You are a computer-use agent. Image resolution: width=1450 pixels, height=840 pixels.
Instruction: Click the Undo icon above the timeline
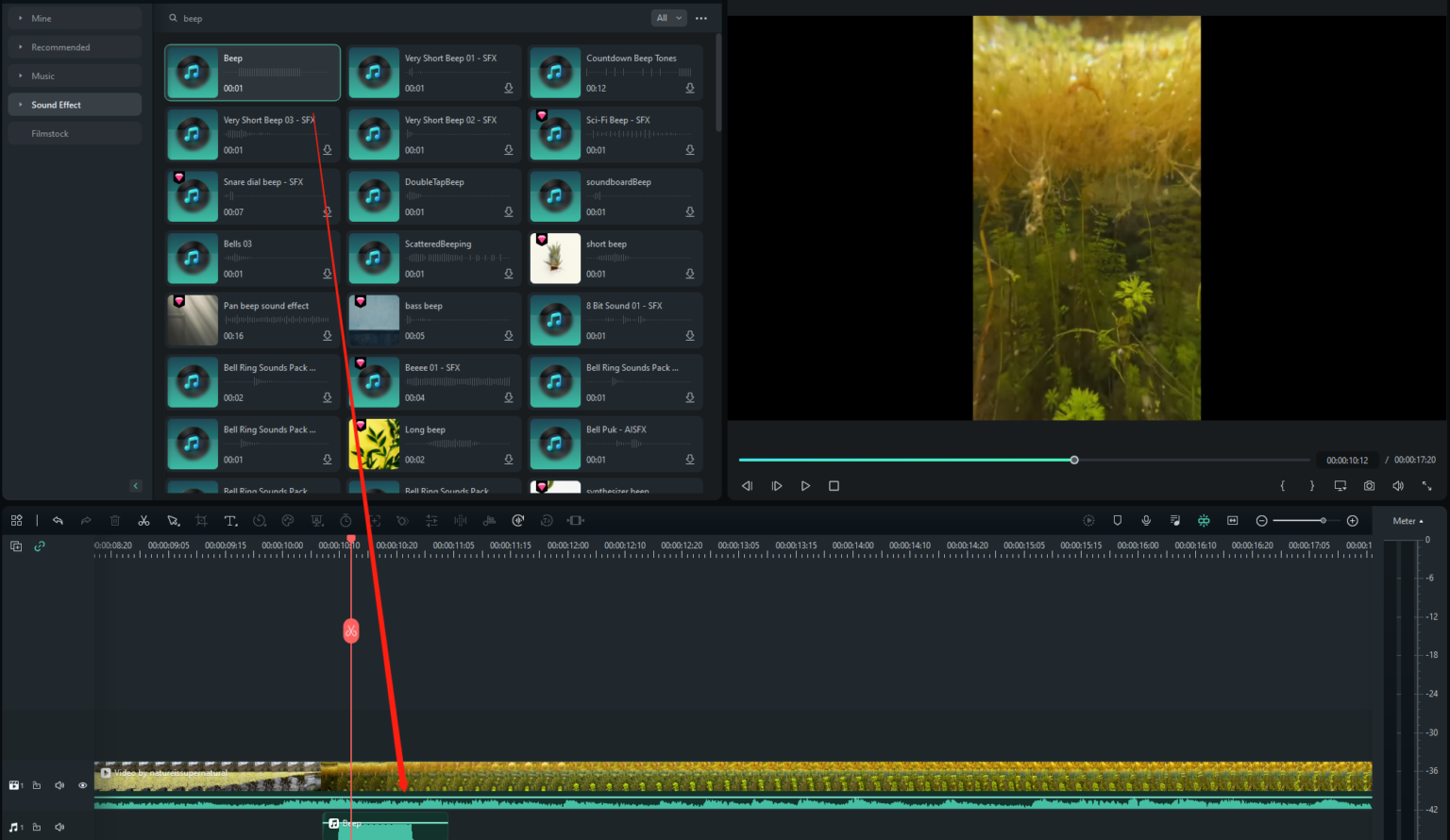(58, 520)
